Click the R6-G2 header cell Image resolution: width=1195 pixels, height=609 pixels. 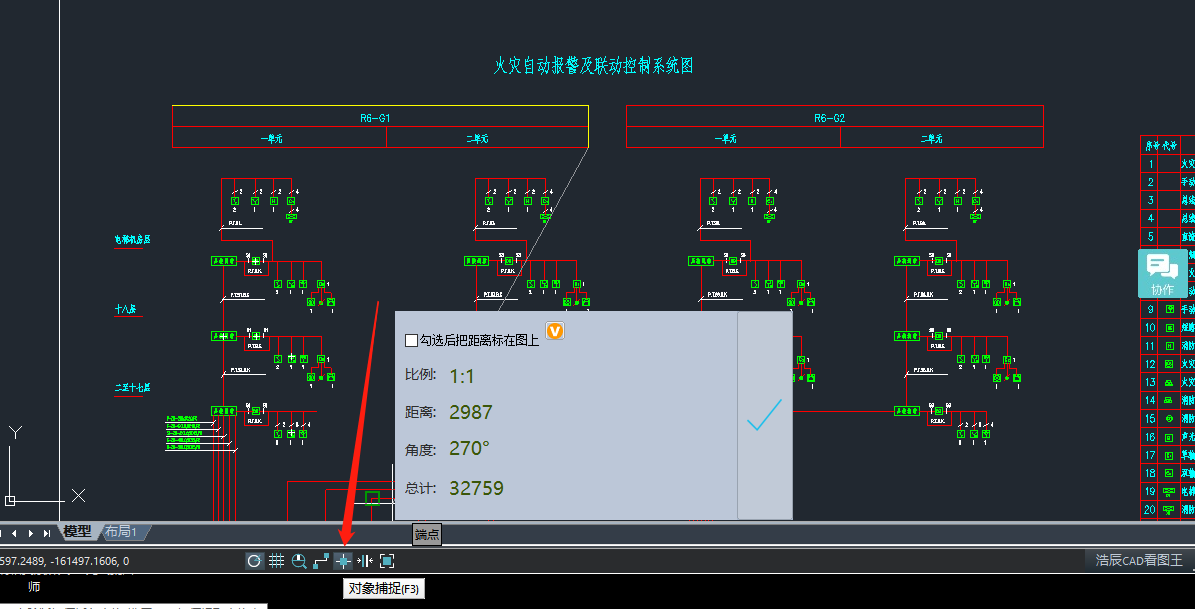pos(835,117)
